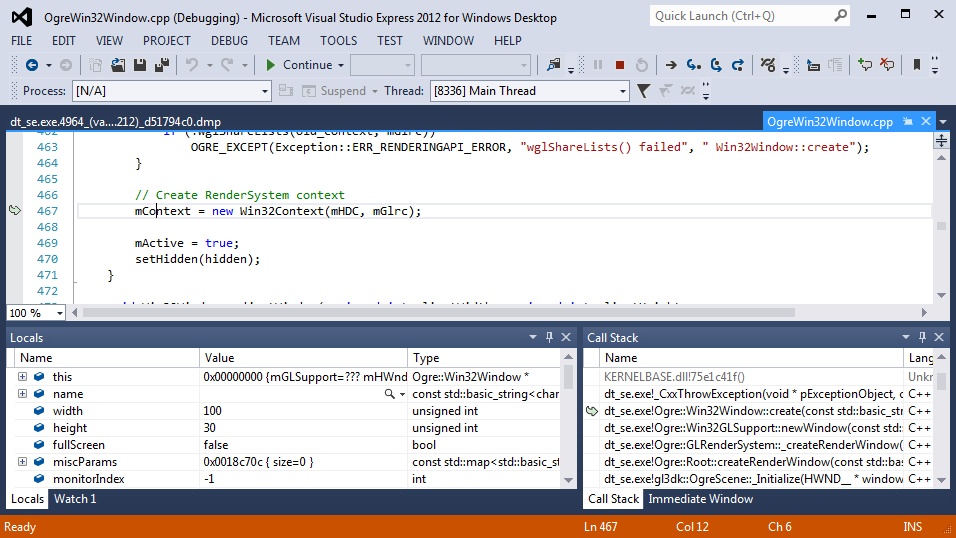Select the monitorIndex row in Locals
This screenshot has height=538, width=956.
click(287, 479)
